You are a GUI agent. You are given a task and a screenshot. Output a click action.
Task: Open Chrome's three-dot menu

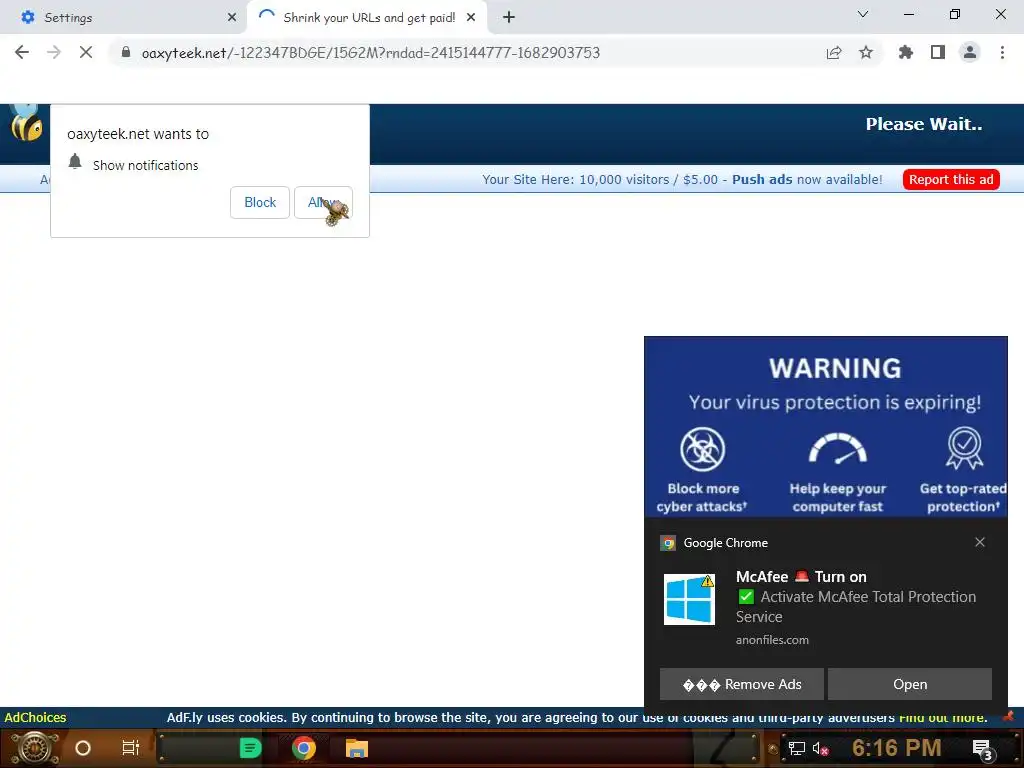coord(1002,52)
